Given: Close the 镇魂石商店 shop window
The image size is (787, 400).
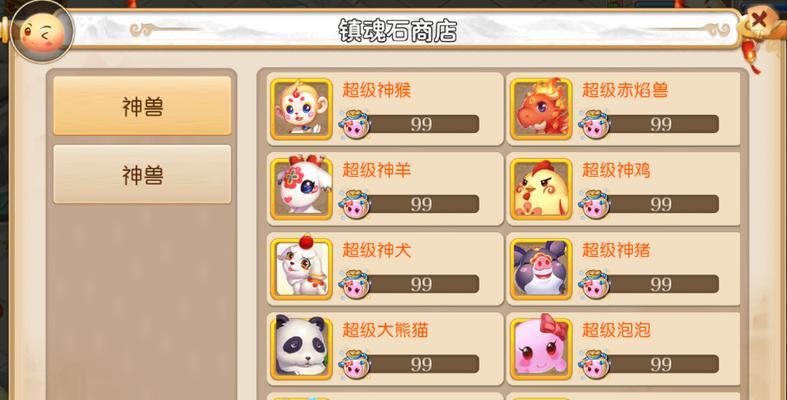Looking at the screenshot, I should [x=759, y=20].
